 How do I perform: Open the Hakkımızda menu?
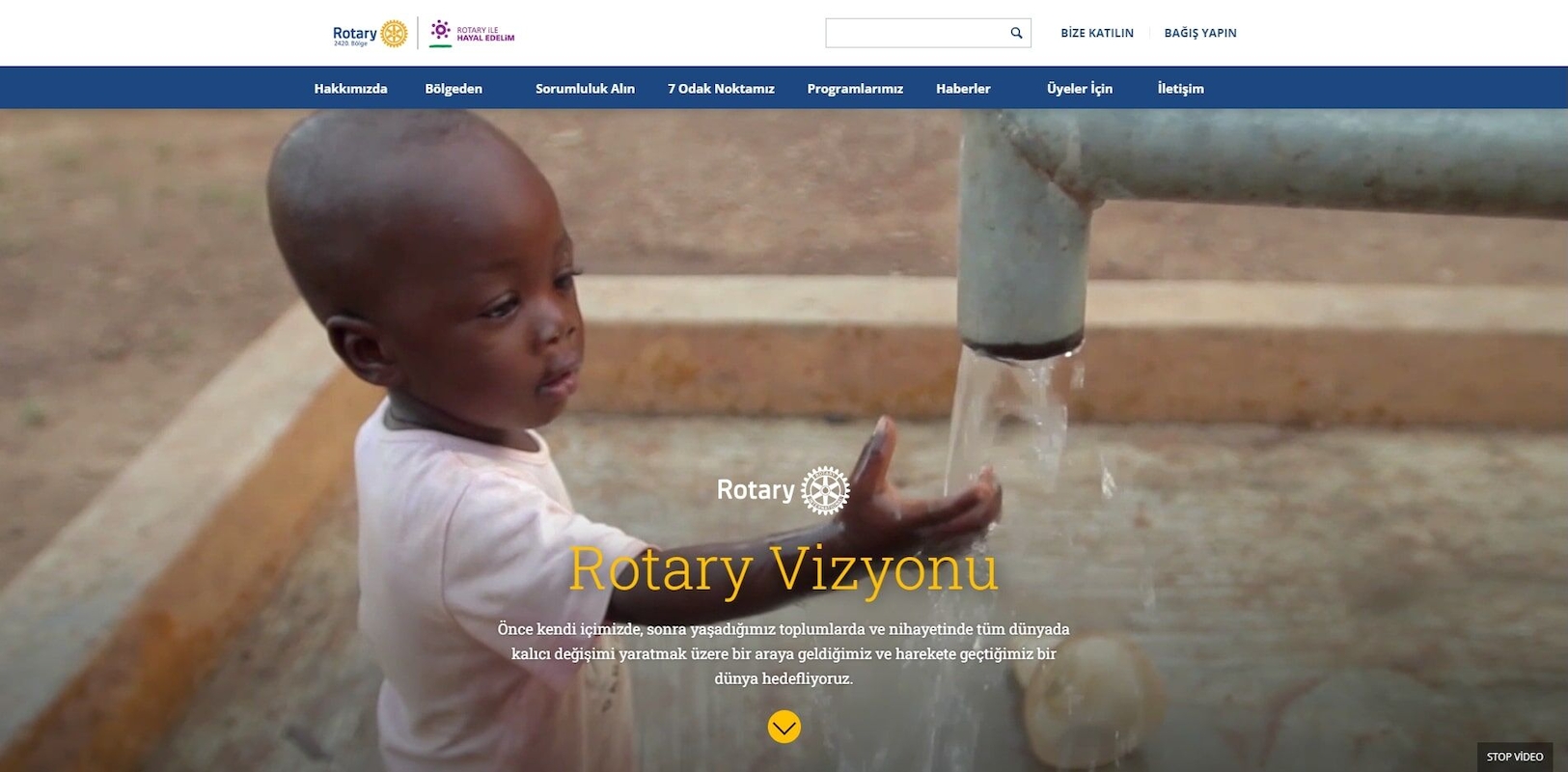pos(350,89)
